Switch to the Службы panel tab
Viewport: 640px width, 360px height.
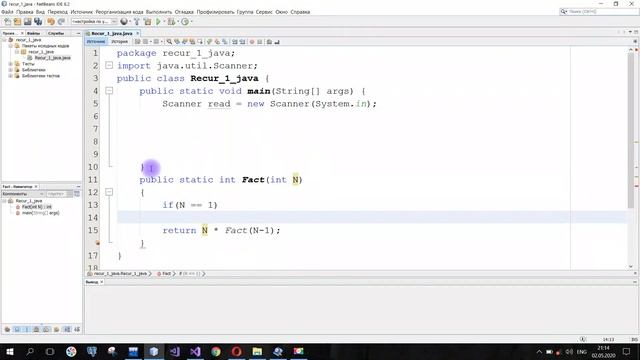(56, 33)
